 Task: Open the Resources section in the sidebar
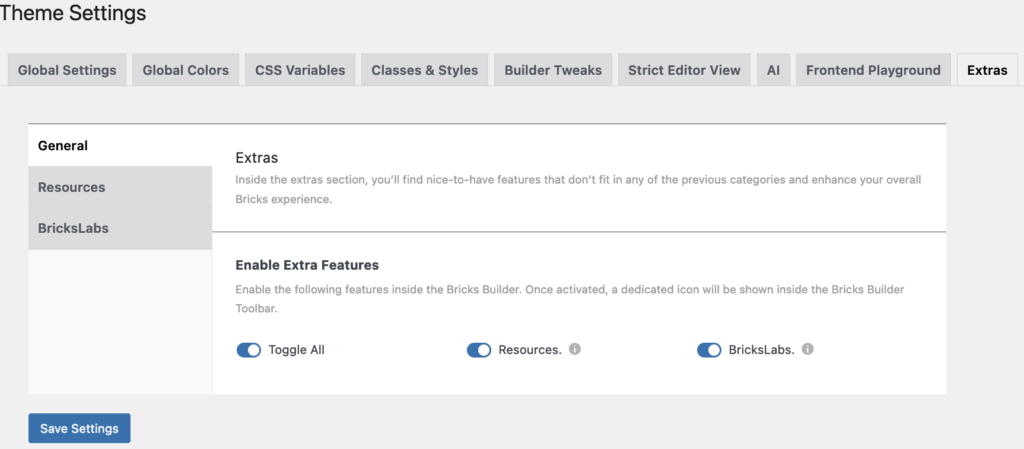coord(71,187)
